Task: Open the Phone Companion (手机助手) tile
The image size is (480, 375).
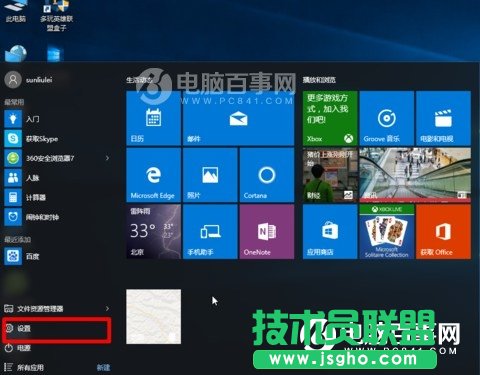Action: [210, 232]
